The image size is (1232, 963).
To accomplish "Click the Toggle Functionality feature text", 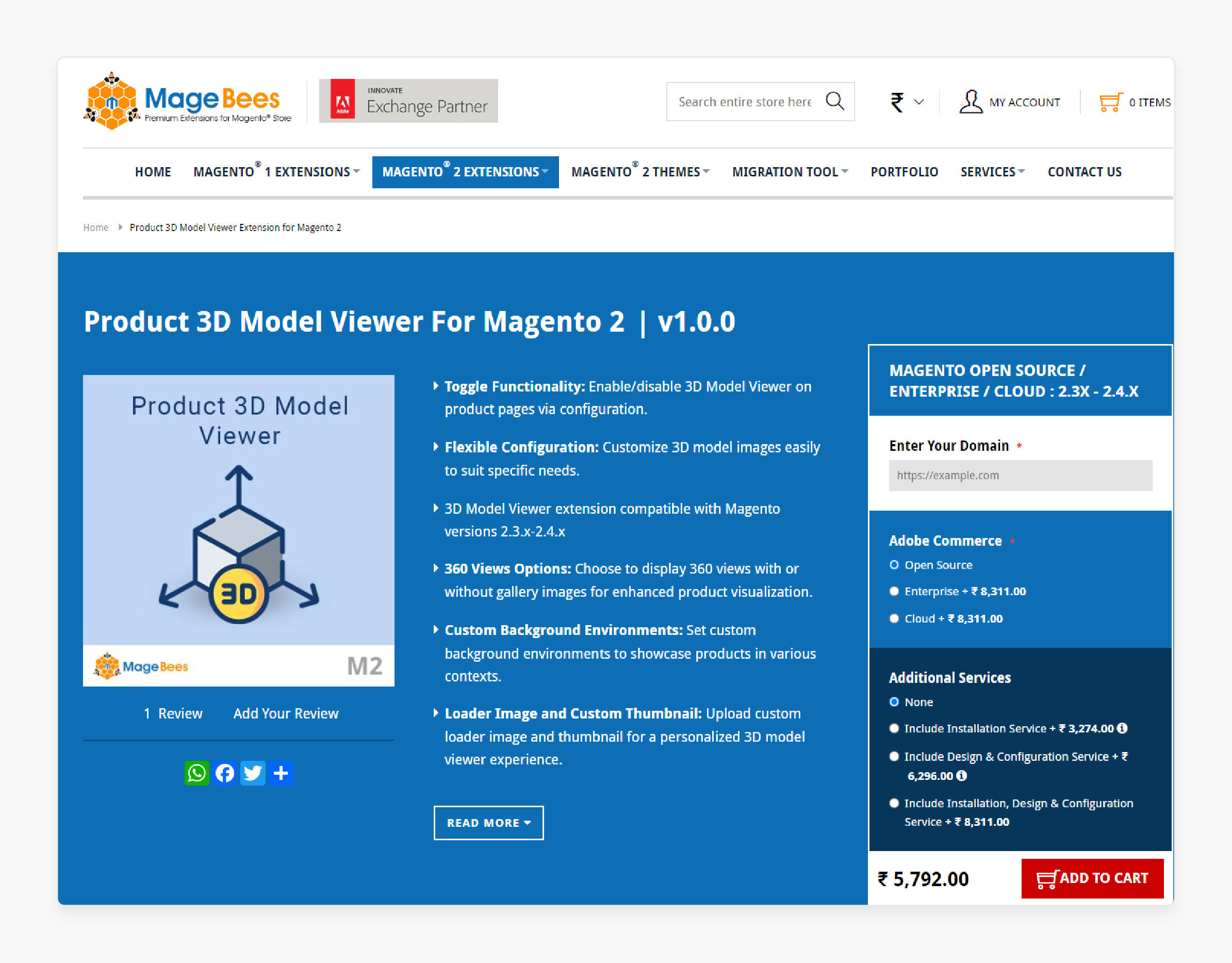I will (628, 398).
